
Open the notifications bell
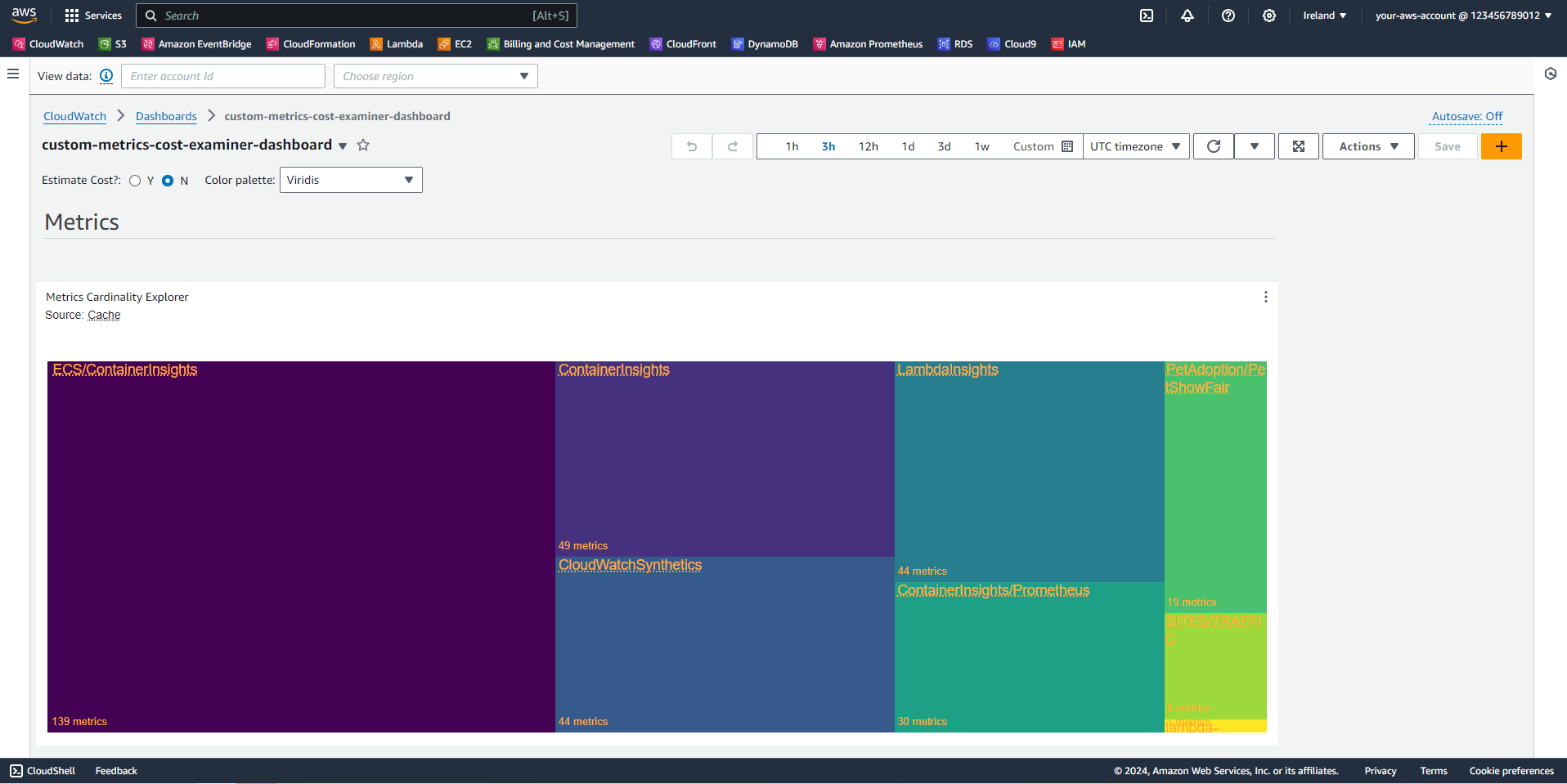click(1188, 16)
